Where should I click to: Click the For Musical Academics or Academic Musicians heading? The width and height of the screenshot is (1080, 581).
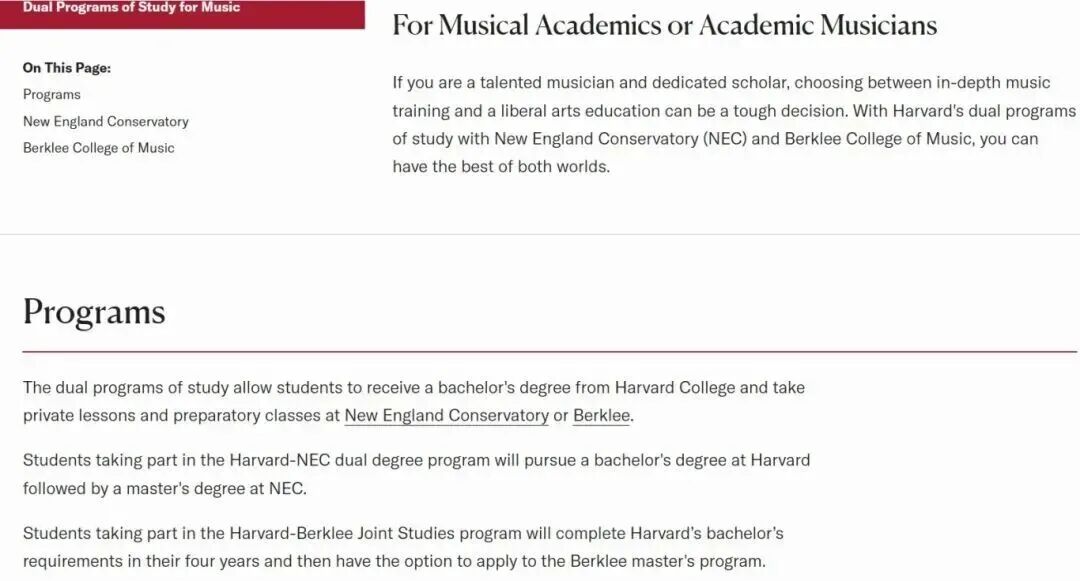[664, 25]
